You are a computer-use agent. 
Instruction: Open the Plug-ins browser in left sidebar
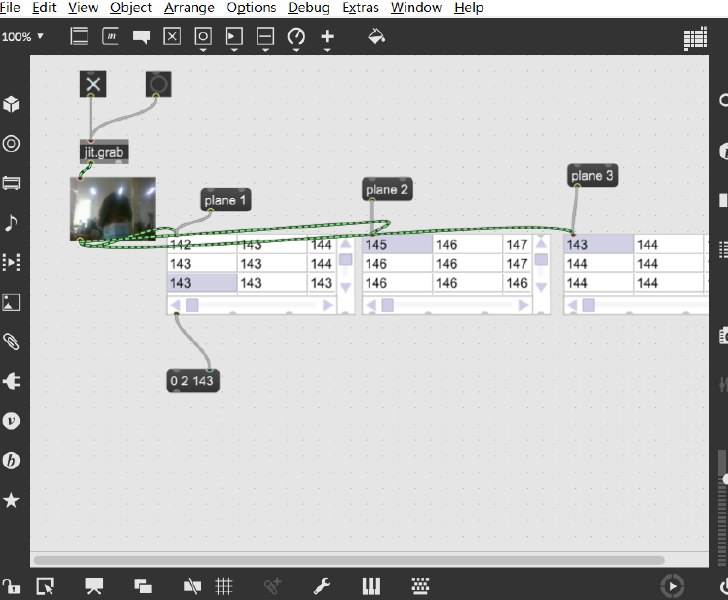[11, 381]
